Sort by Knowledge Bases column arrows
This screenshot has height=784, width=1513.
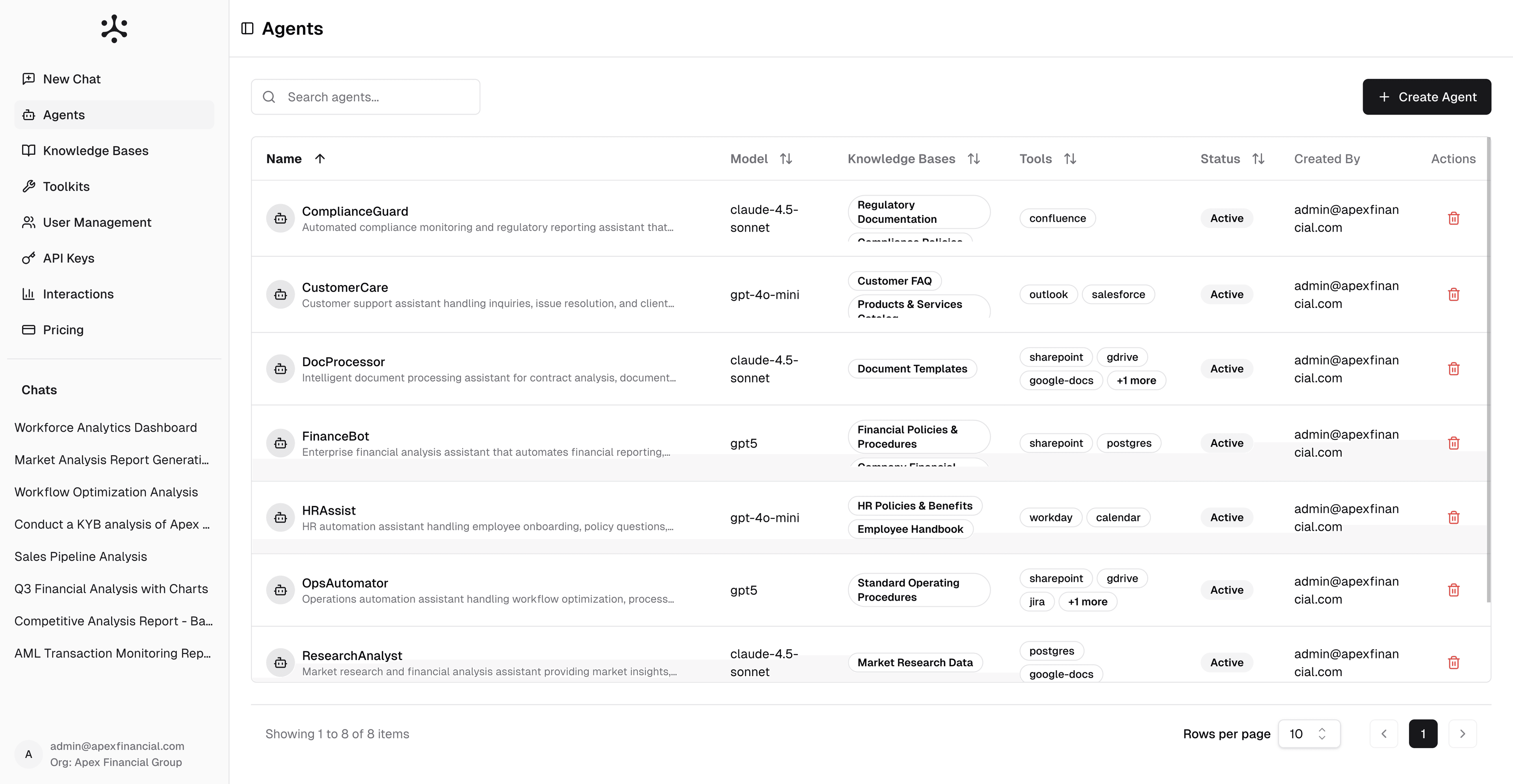point(974,158)
